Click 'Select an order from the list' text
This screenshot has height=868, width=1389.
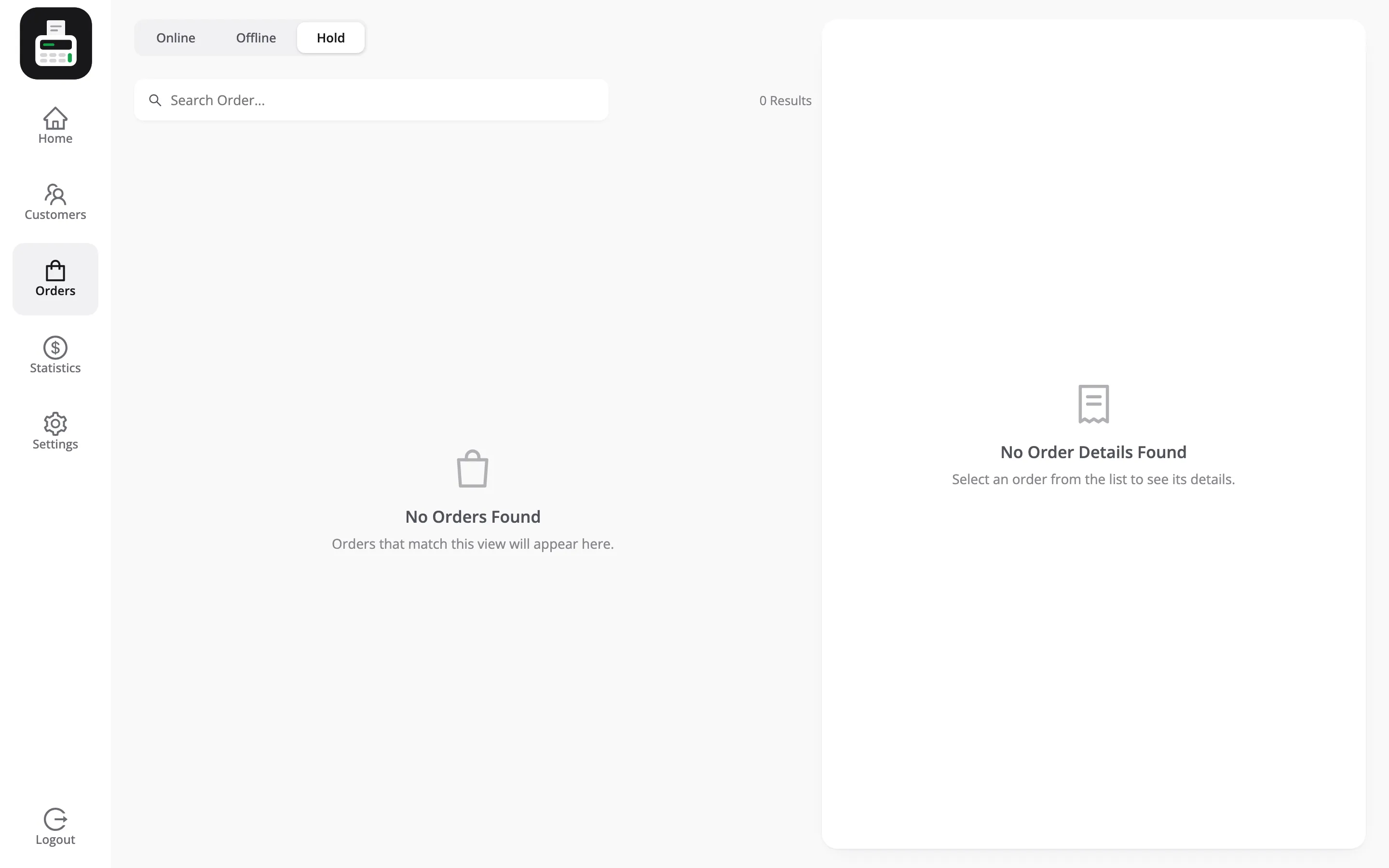coord(1093,479)
